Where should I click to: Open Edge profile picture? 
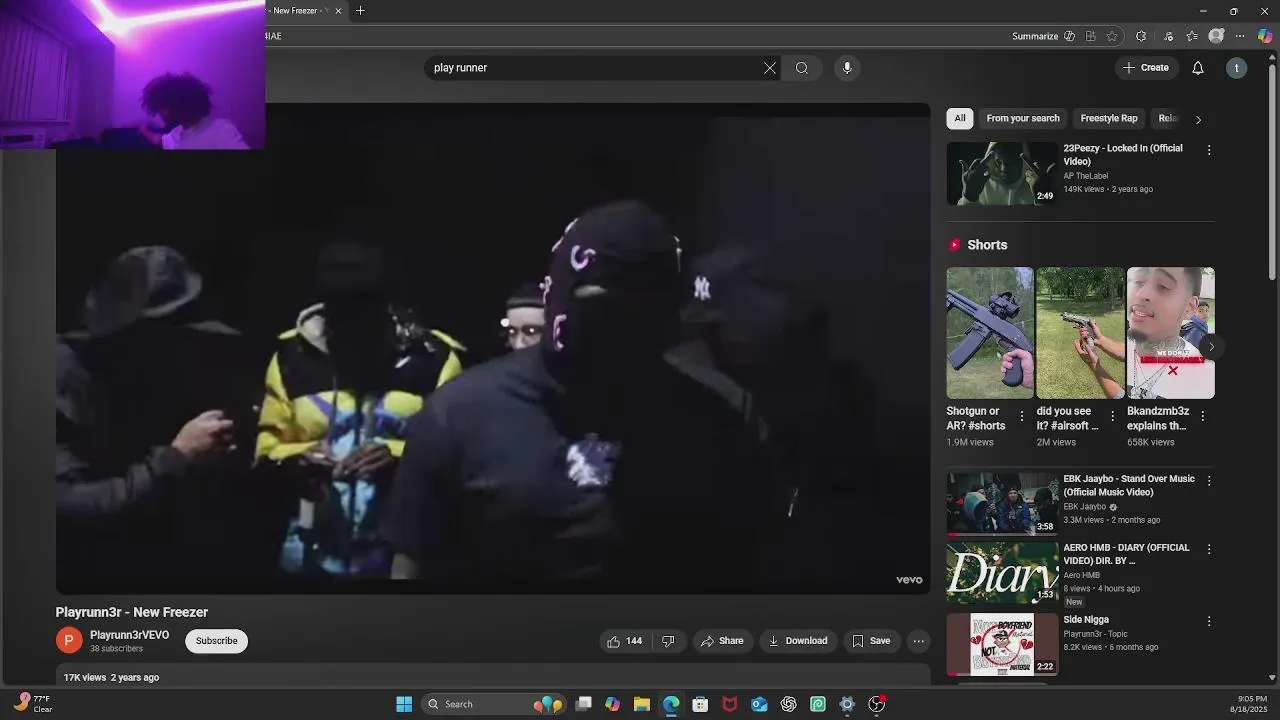1216,36
